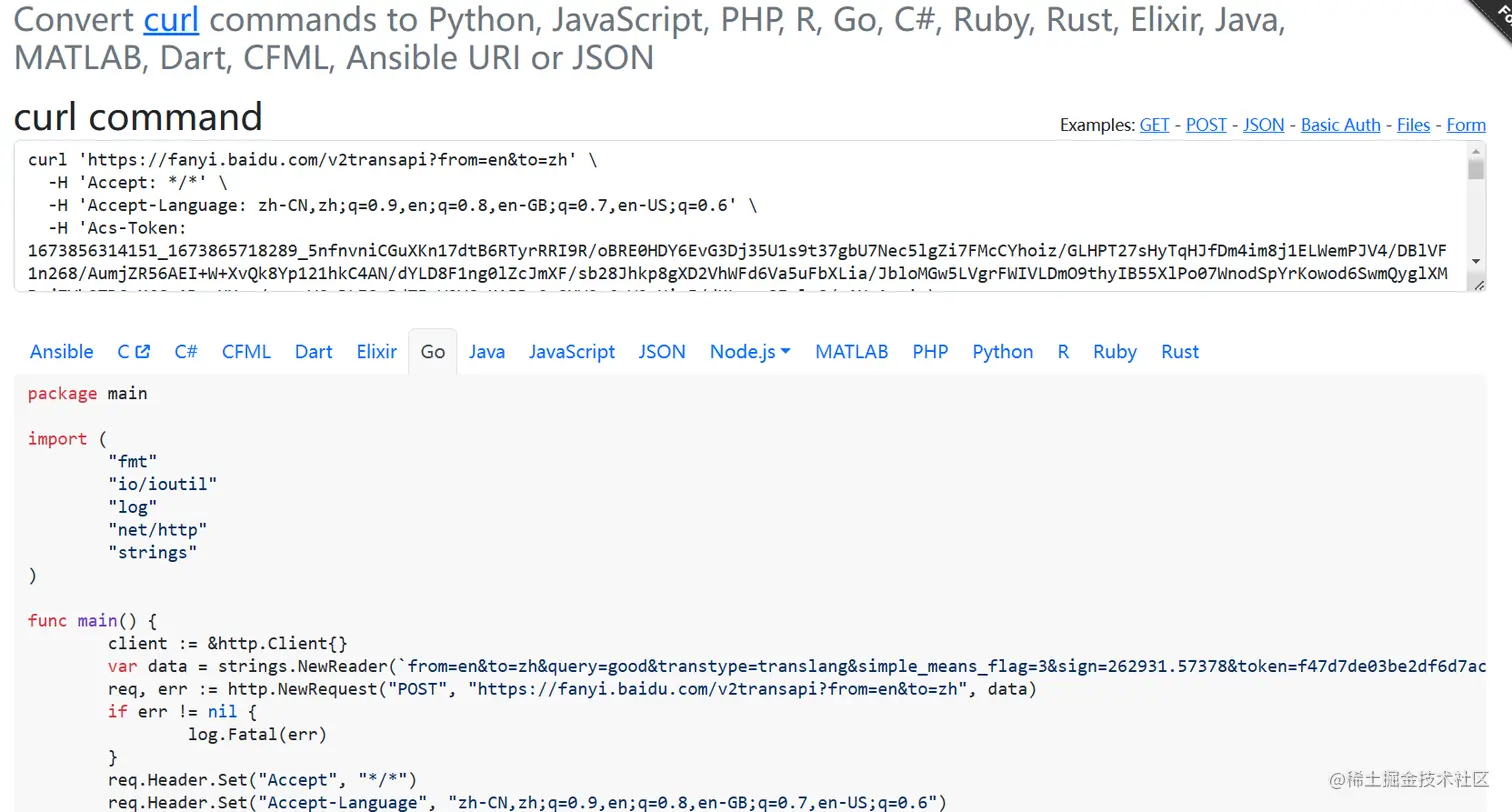Click the "net/http" import line

157,530
